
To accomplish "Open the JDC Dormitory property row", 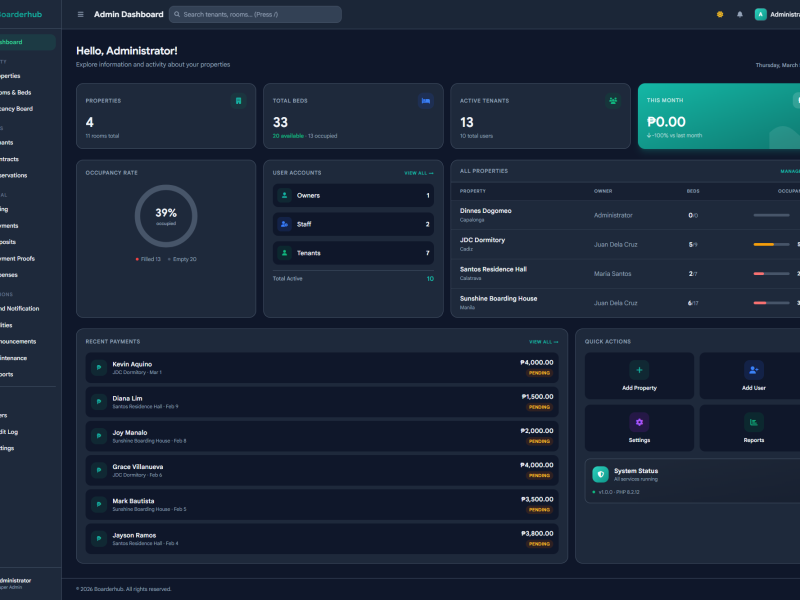I will click(626, 244).
